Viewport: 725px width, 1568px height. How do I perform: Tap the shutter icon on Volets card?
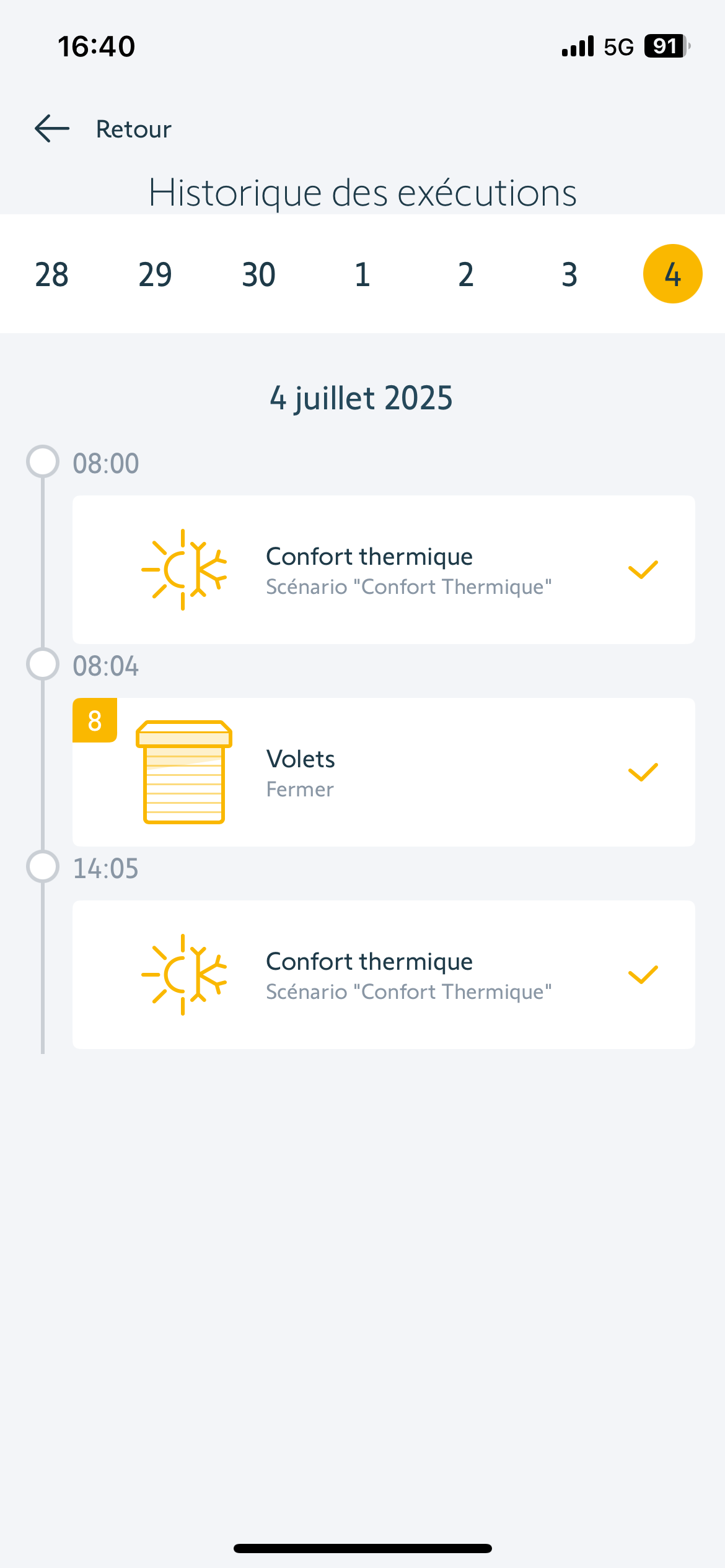(x=184, y=772)
